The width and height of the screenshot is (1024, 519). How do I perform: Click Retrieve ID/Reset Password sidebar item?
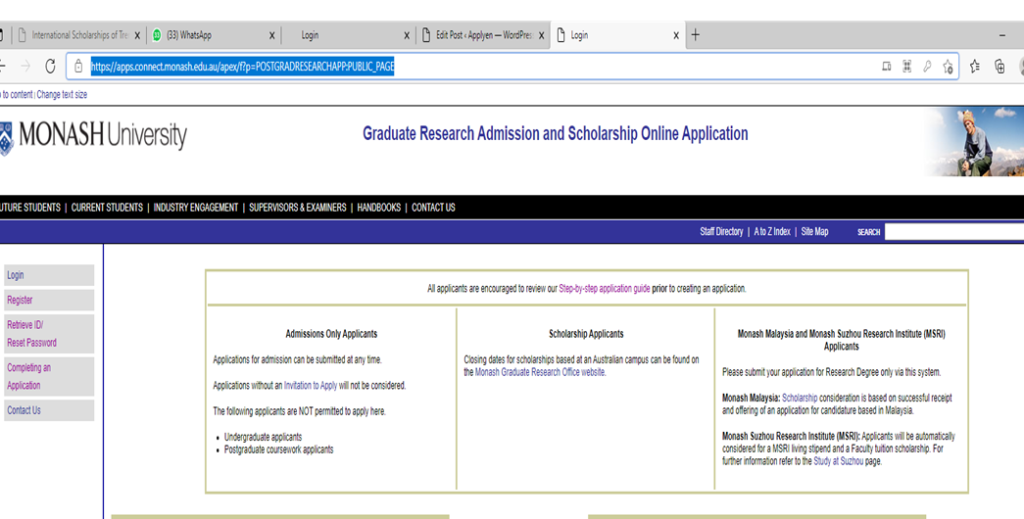coord(49,334)
